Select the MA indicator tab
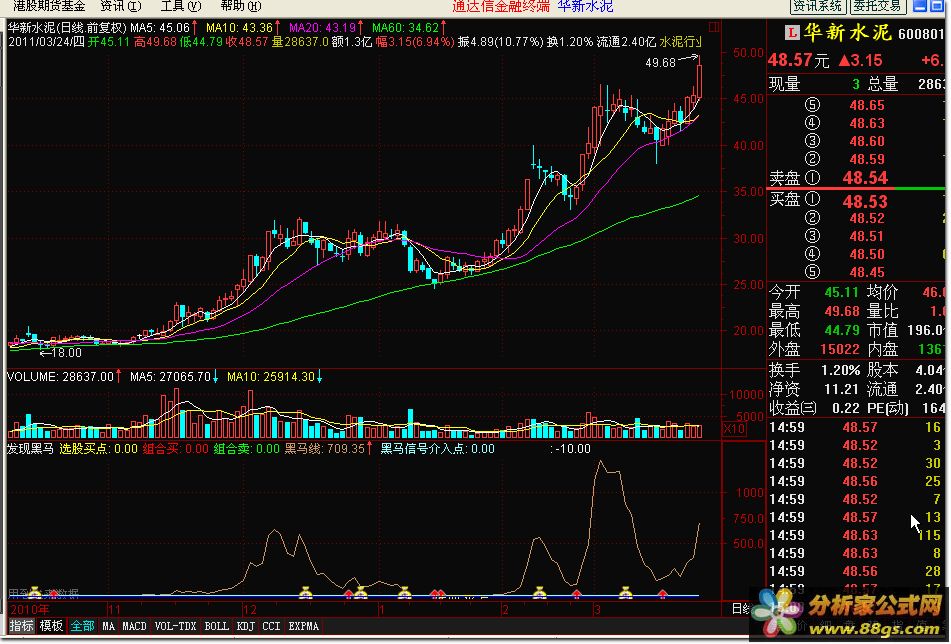 109,626
